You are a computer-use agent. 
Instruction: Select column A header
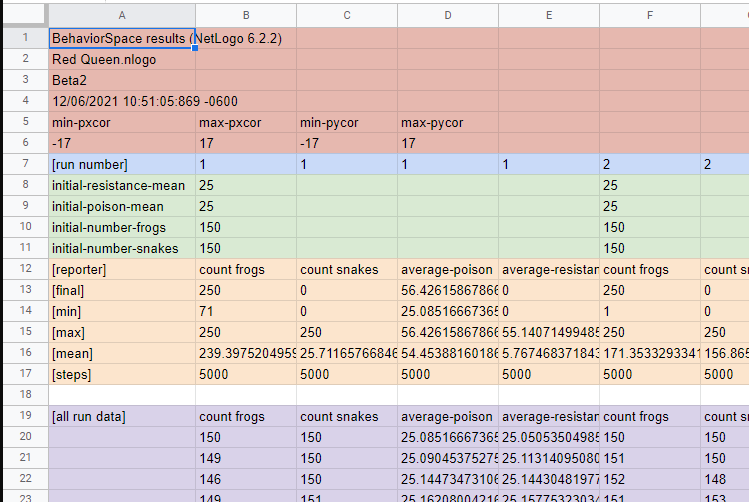(121, 15)
